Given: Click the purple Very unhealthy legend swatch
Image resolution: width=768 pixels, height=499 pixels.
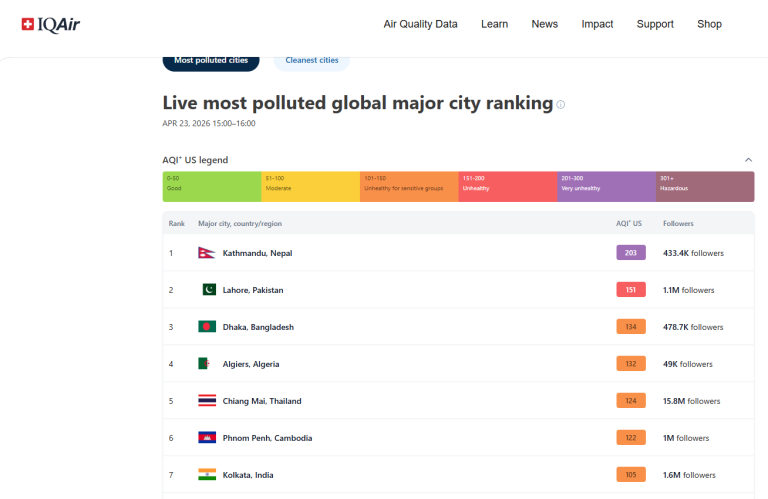Looking at the screenshot, I should [606, 186].
